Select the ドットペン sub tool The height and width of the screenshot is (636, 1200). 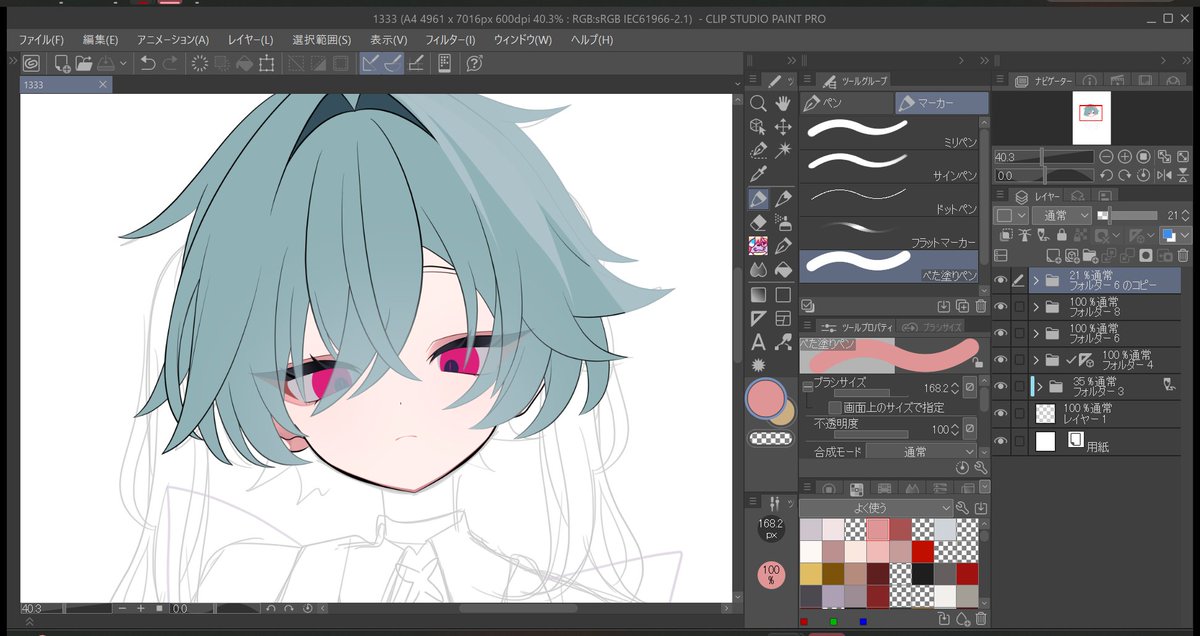coord(889,199)
